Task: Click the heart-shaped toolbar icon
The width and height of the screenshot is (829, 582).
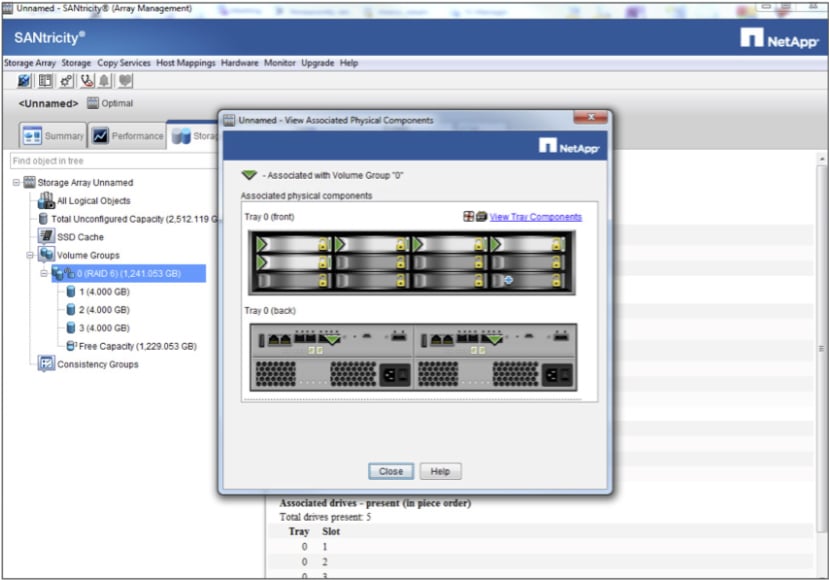Action: click(x=125, y=81)
